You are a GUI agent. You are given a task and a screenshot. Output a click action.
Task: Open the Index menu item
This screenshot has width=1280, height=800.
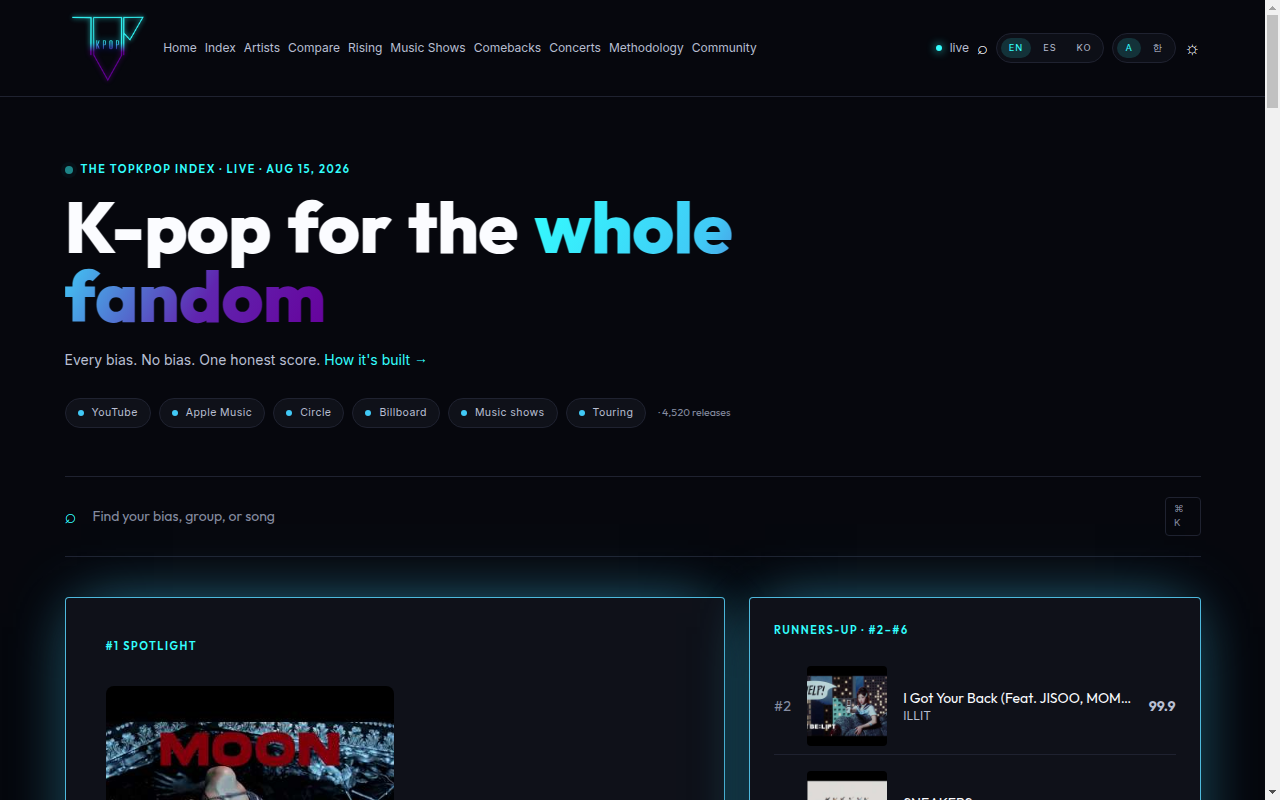tap(220, 48)
